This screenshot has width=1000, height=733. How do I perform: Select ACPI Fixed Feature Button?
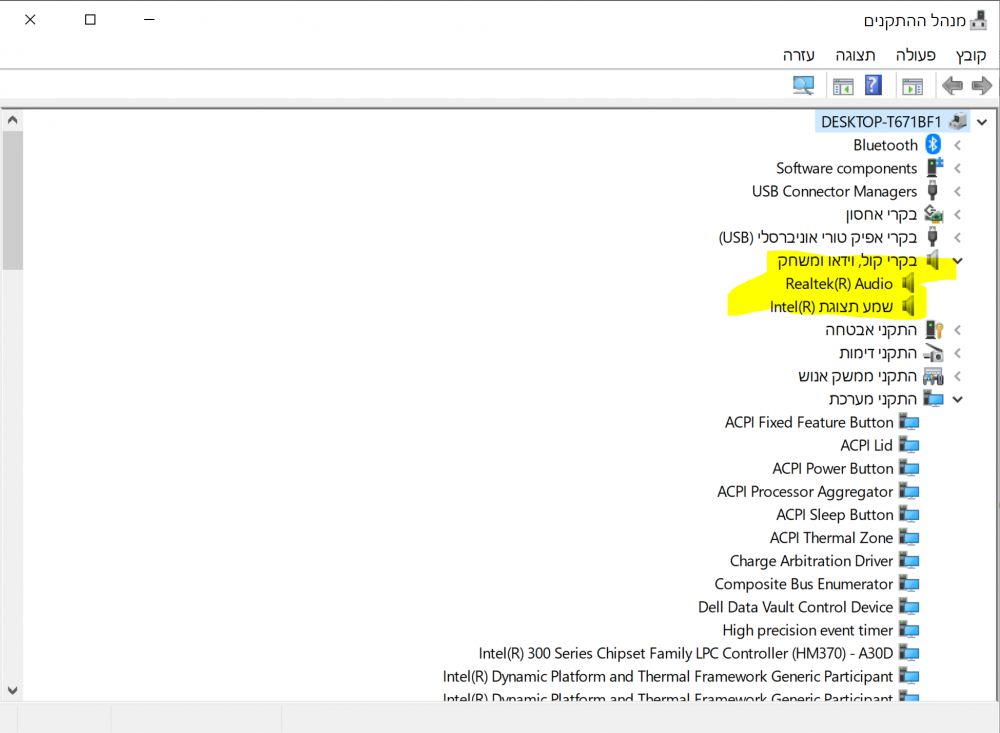pyautogui.click(x=809, y=422)
